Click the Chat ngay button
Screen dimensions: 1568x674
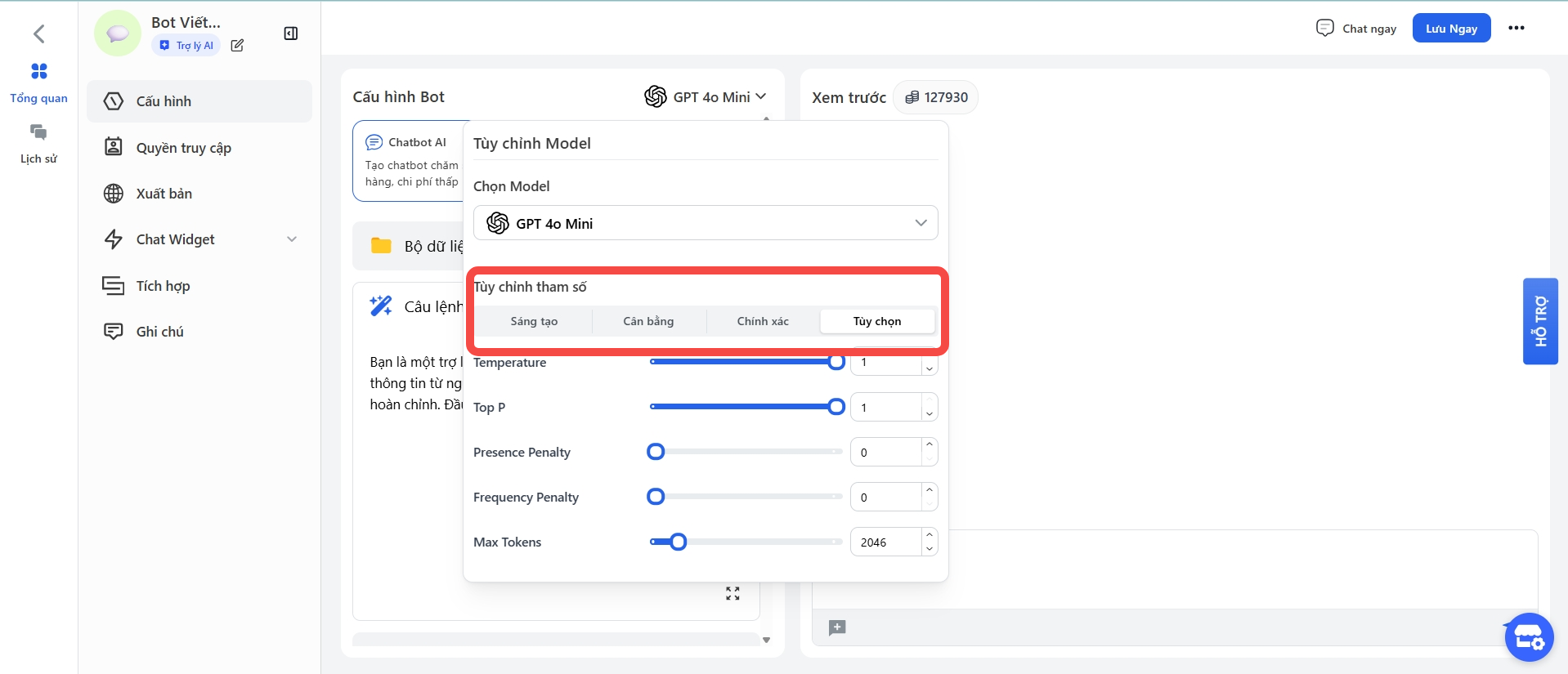1357,29
